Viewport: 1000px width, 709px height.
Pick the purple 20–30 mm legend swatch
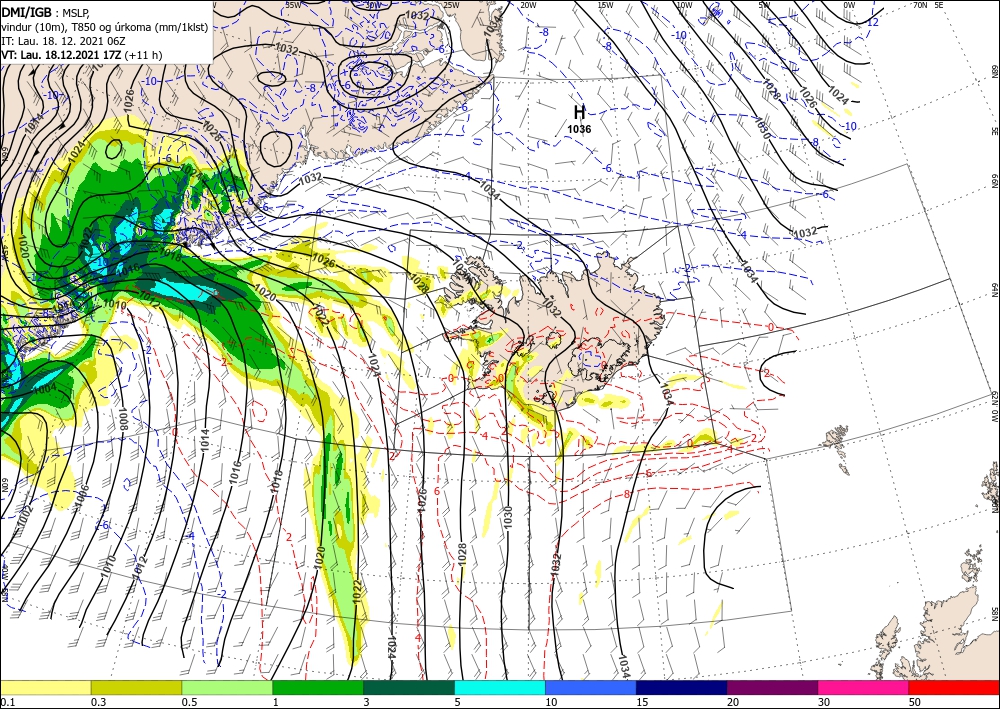(x=772, y=687)
